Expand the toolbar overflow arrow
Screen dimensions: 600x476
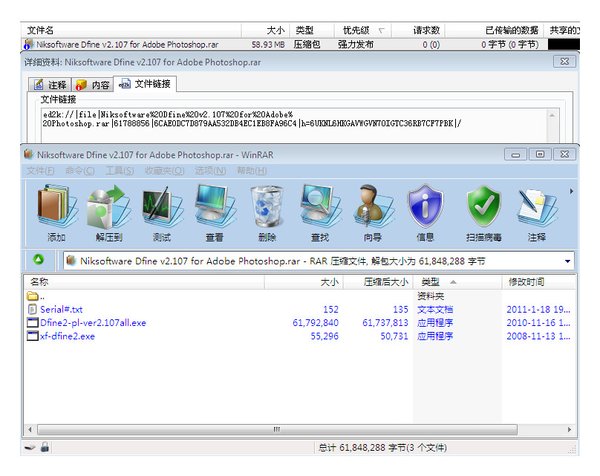coord(571,191)
